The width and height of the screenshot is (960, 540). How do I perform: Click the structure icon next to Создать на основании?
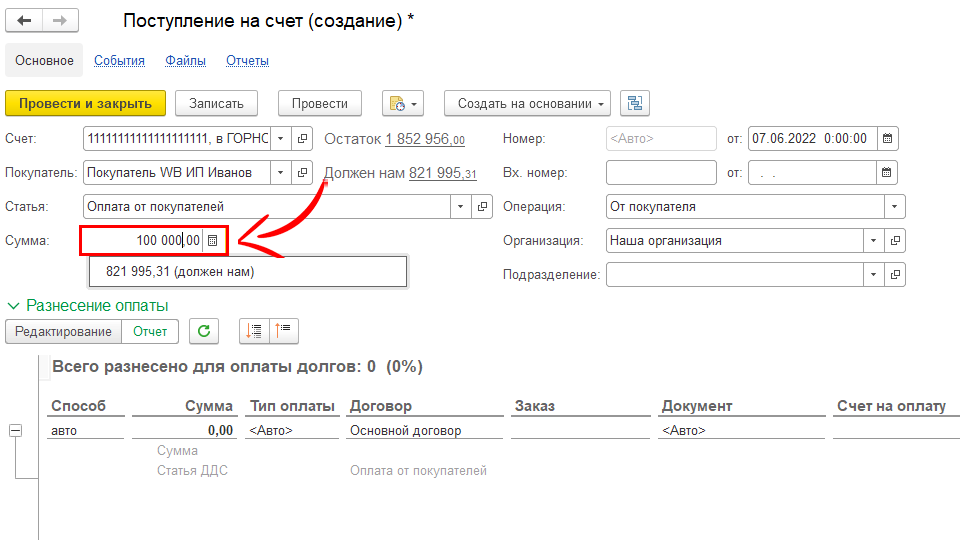(635, 103)
